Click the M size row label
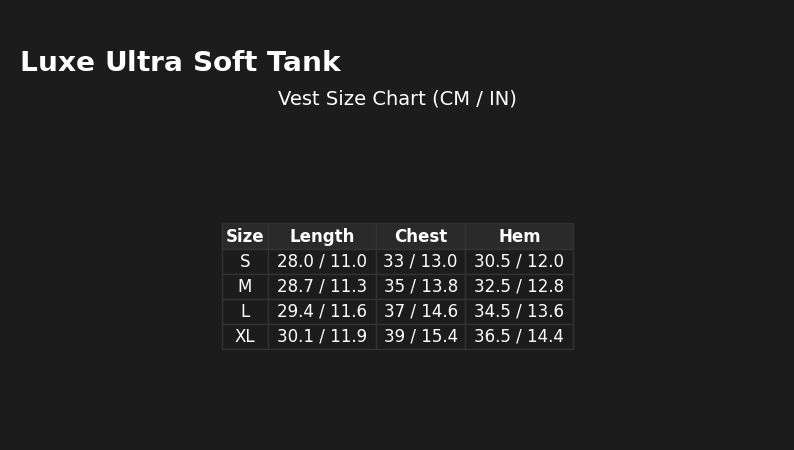Screen dimensions: 794x450 point(245,287)
